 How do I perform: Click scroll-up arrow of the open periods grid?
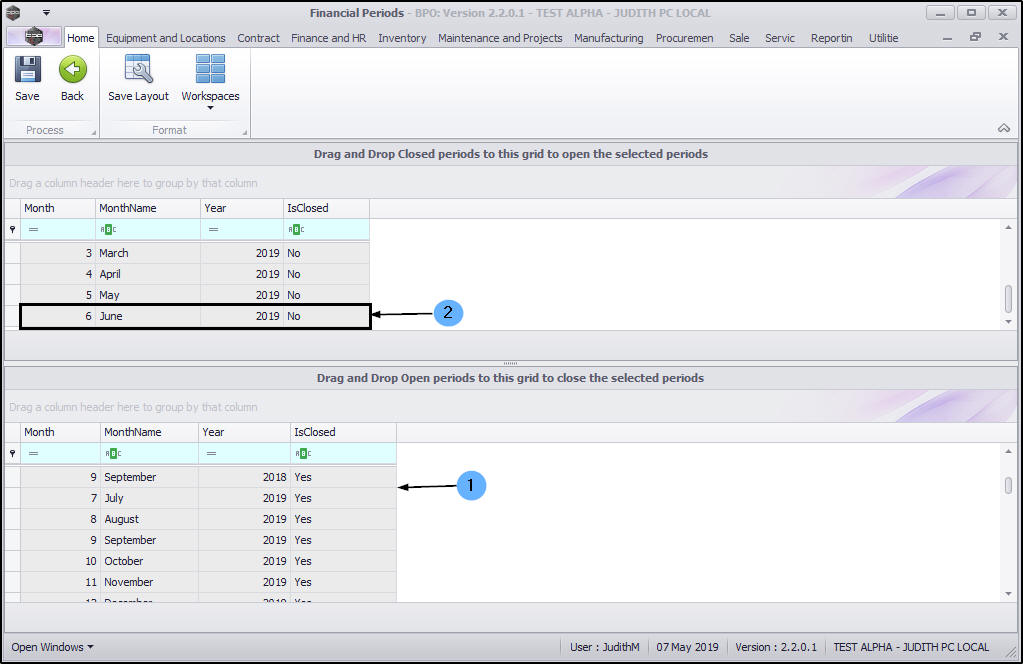pos(1008,227)
